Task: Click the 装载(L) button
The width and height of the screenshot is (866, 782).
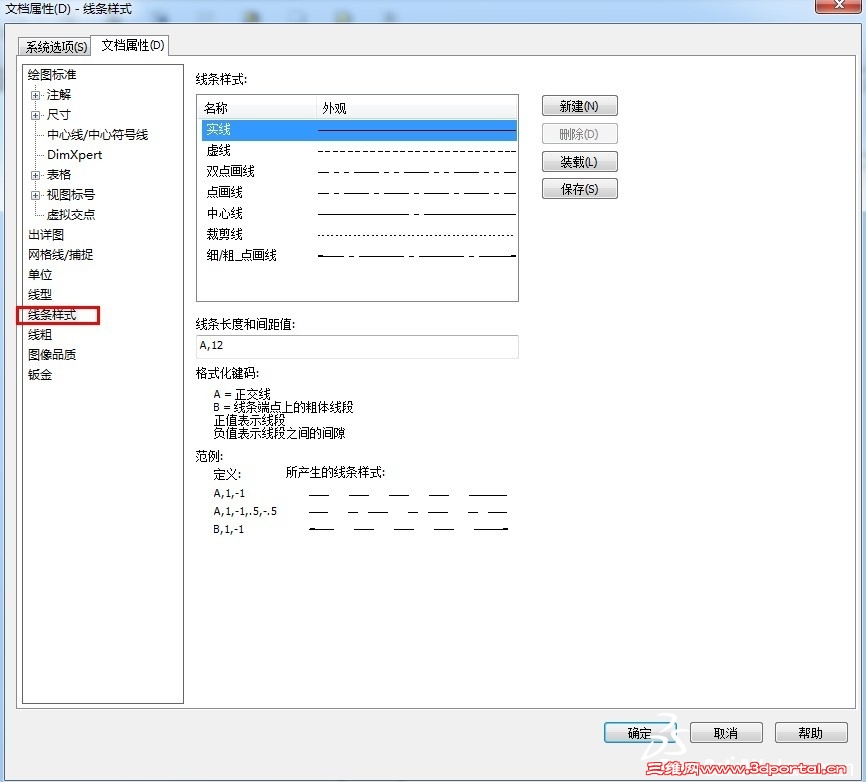Action: click(579, 162)
